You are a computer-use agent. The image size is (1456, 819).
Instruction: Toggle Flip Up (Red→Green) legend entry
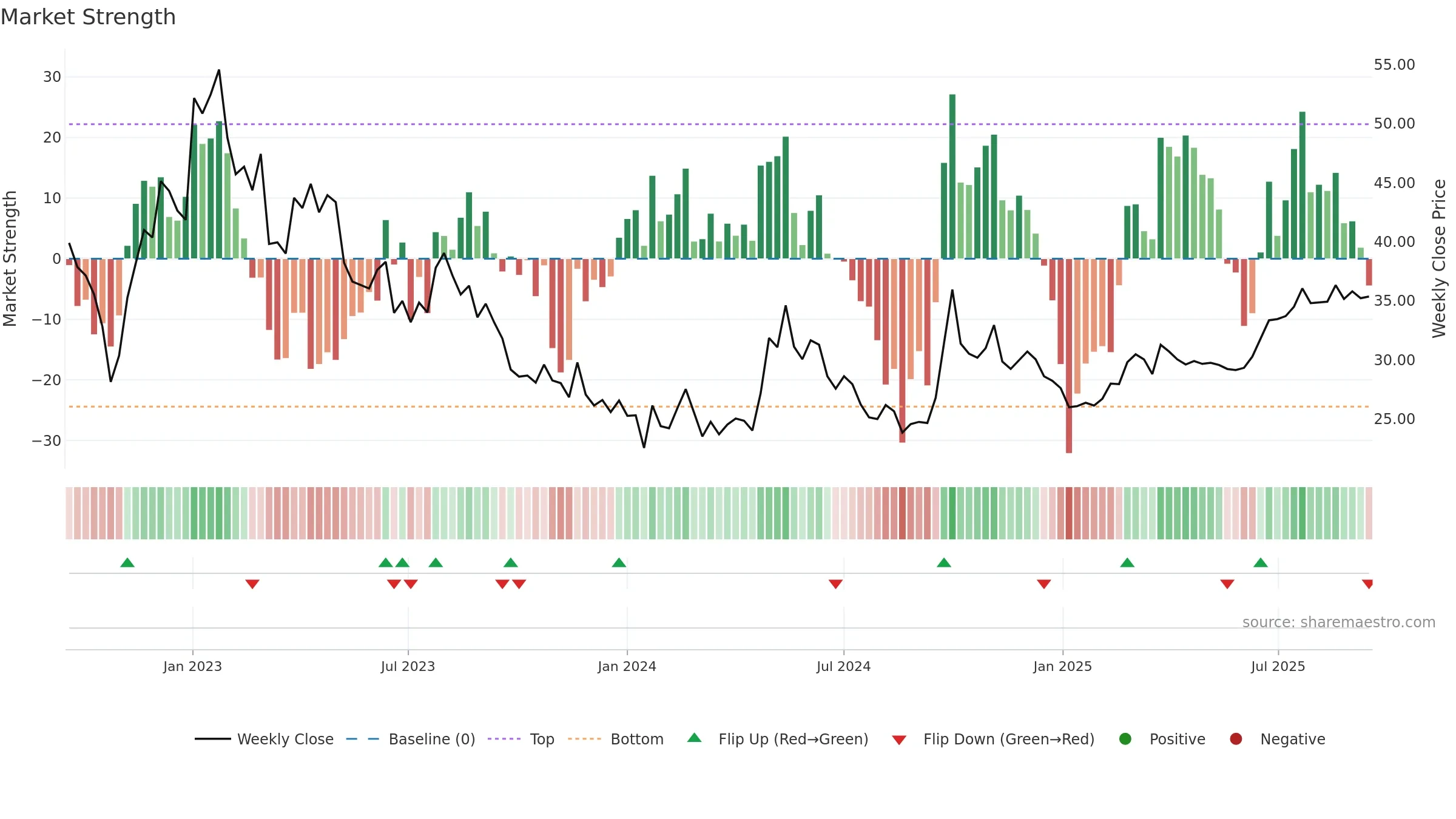click(x=778, y=739)
